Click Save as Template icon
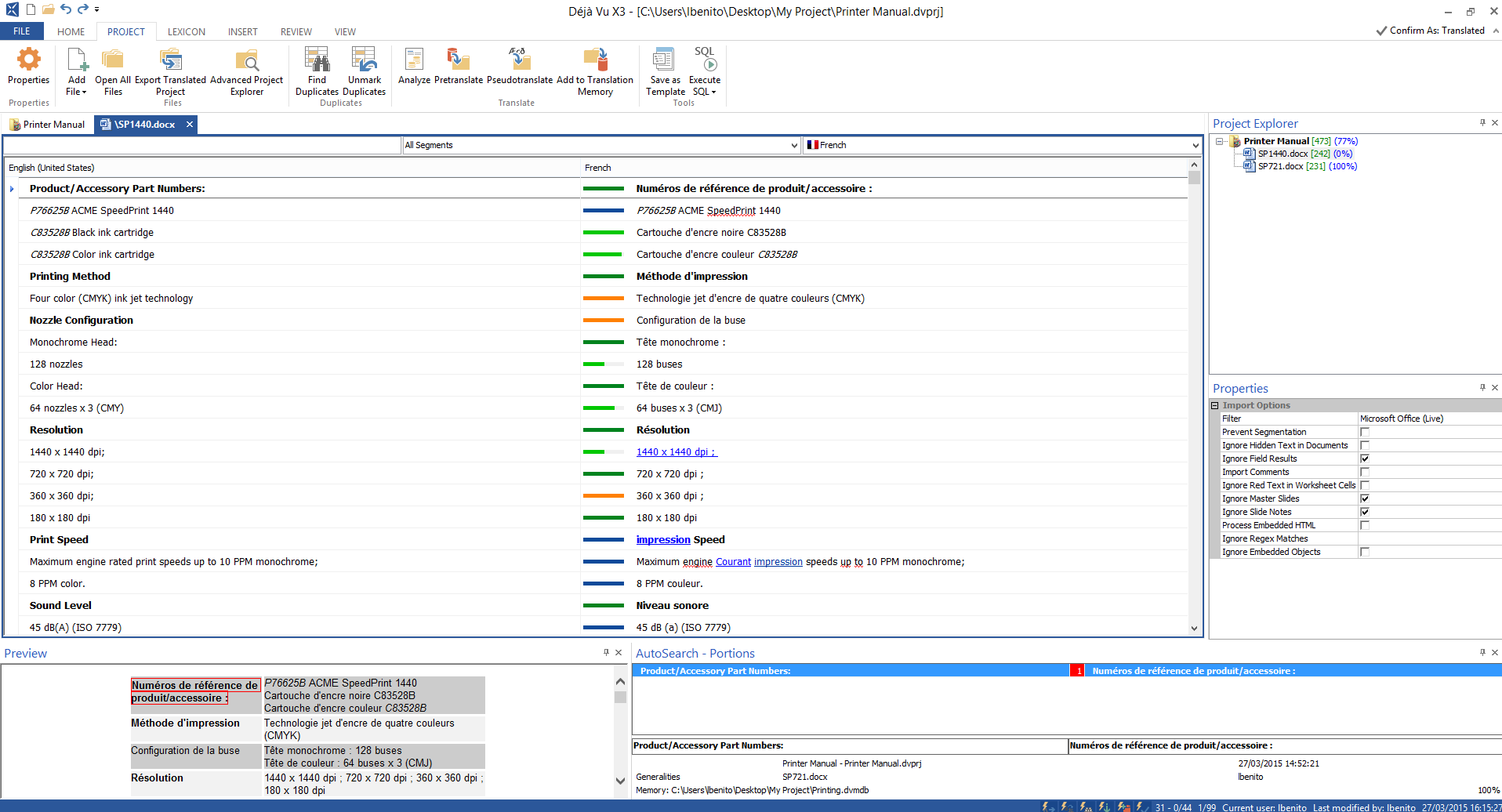 tap(665, 60)
